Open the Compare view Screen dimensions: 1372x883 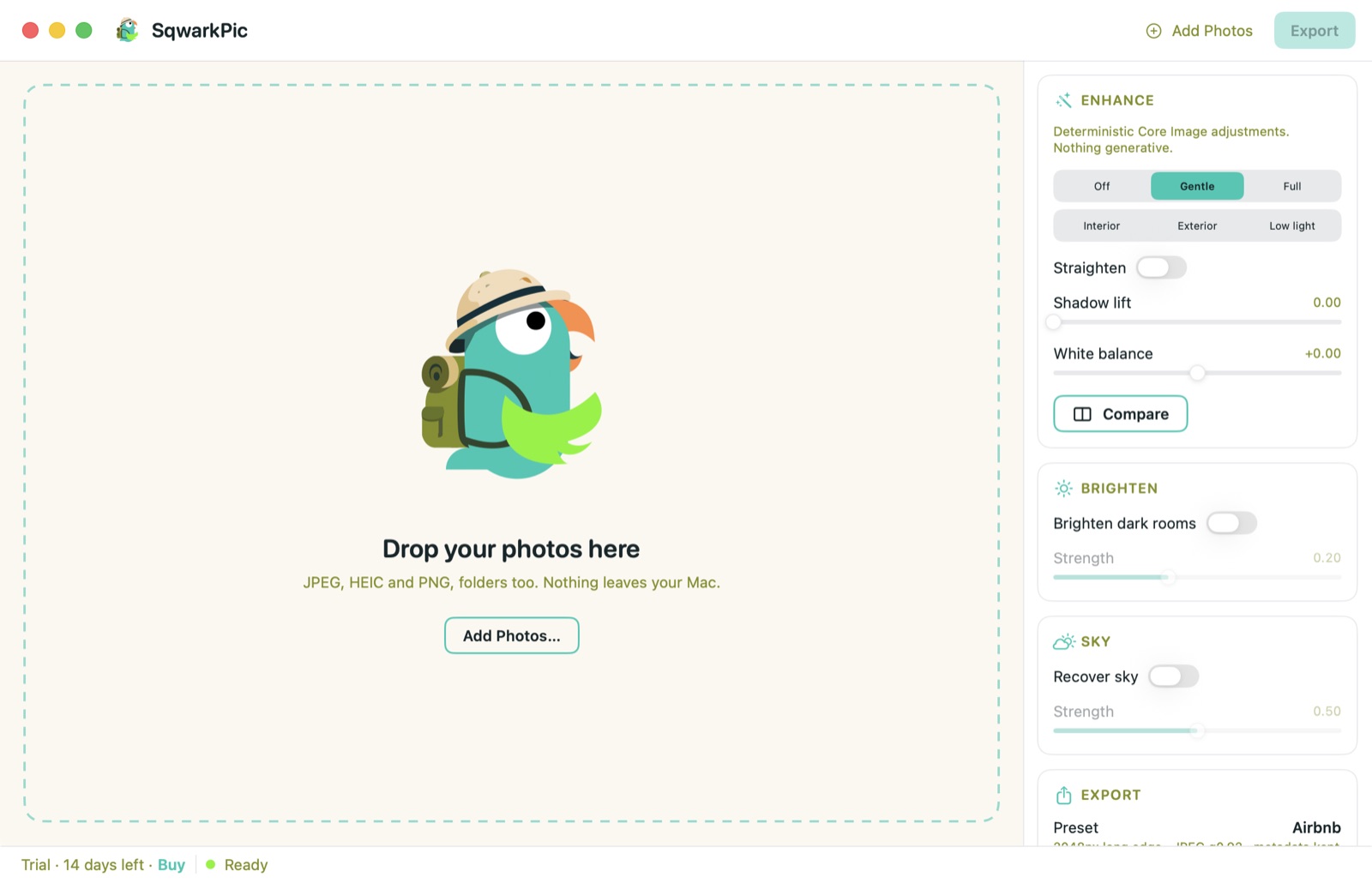[x=1120, y=414]
